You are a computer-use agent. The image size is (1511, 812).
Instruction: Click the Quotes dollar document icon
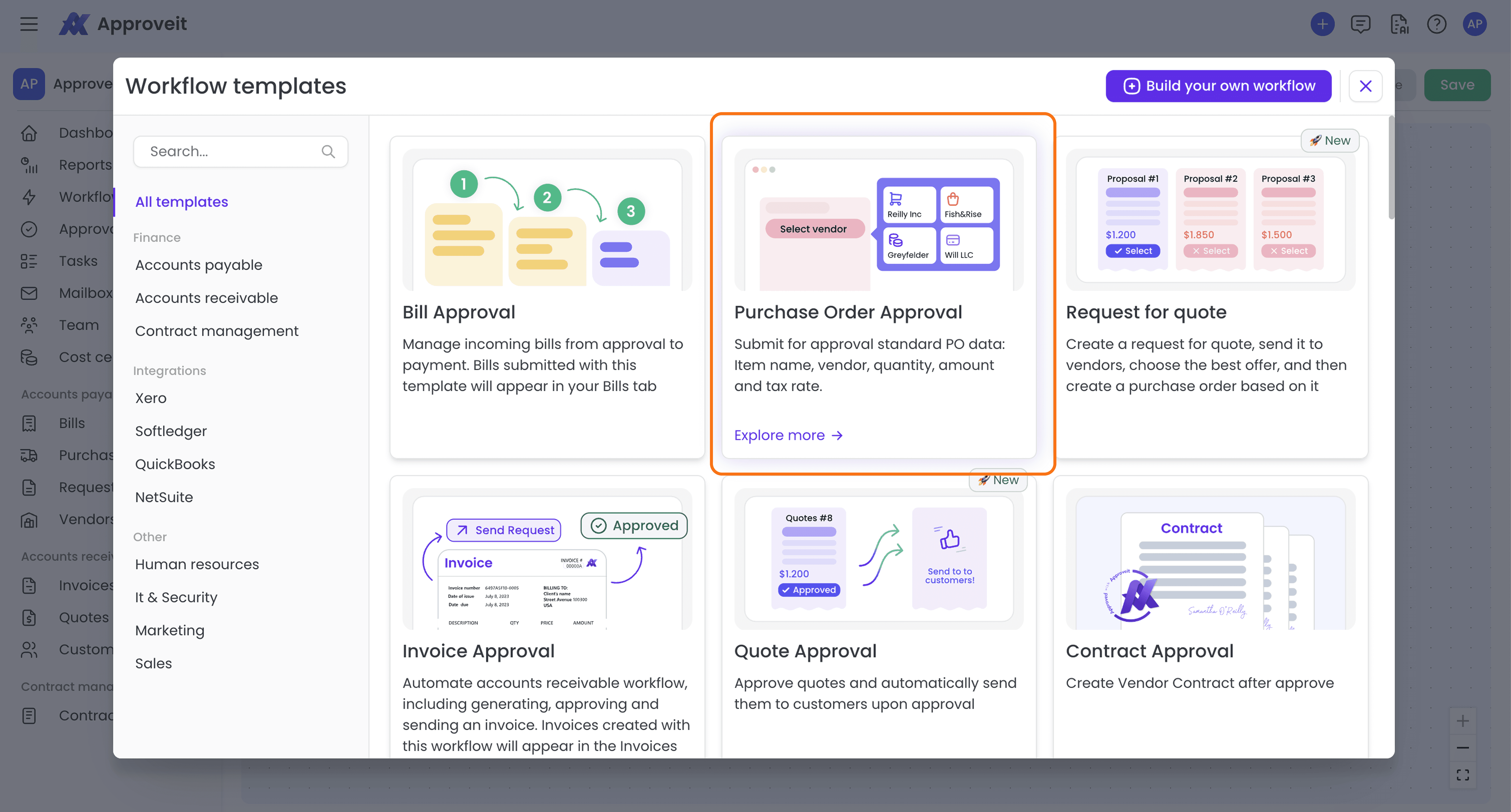pyautogui.click(x=29, y=617)
